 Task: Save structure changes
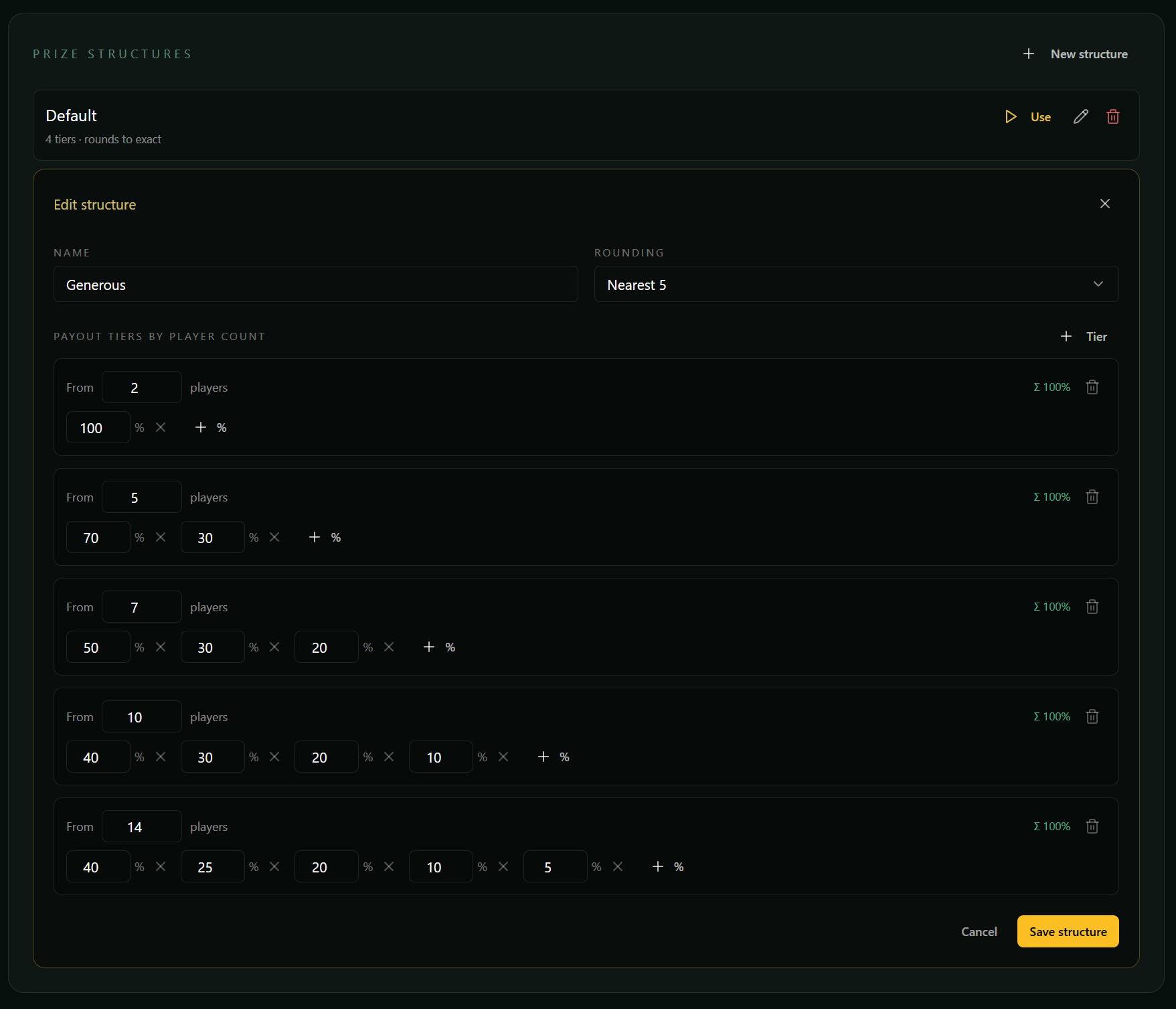pos(1068,931)
